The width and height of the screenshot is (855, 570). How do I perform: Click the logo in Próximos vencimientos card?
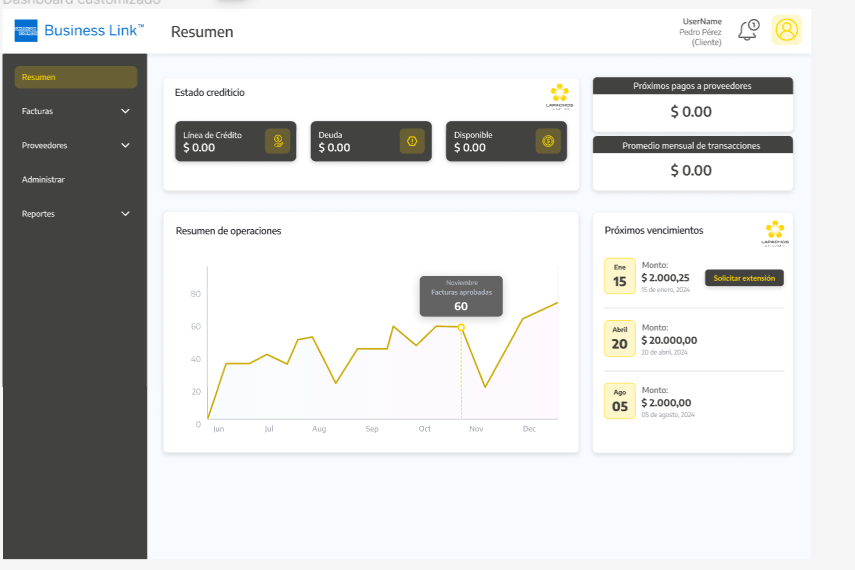[x=774, y=233]
